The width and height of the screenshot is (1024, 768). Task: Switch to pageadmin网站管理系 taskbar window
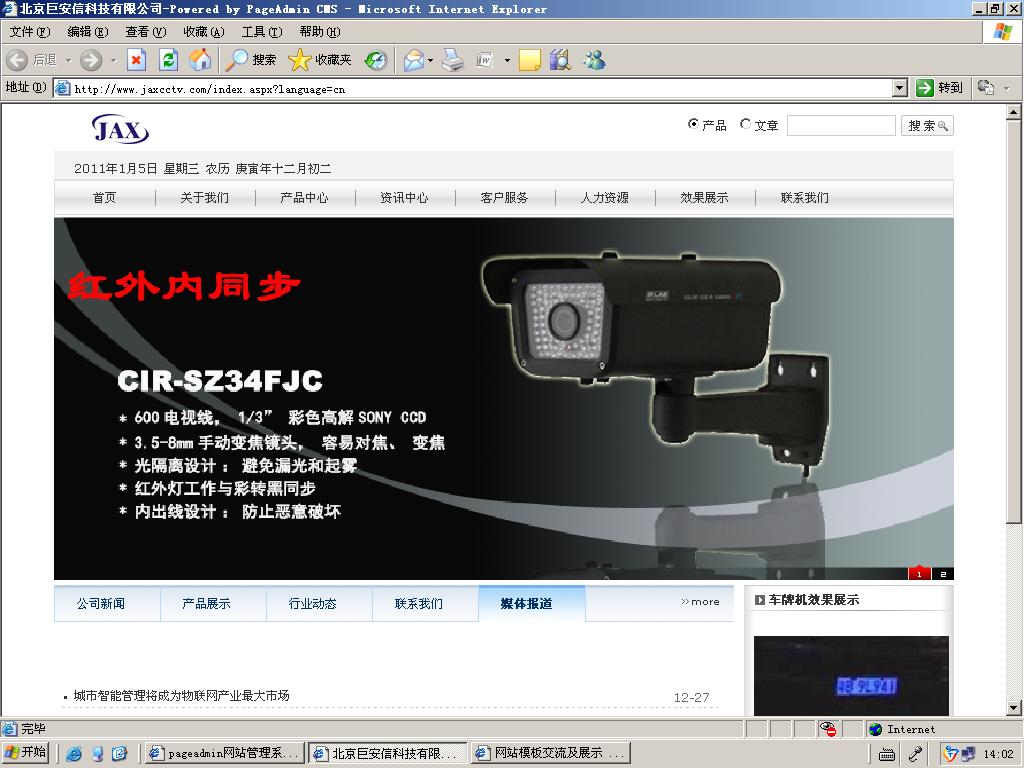coord(224,754)
